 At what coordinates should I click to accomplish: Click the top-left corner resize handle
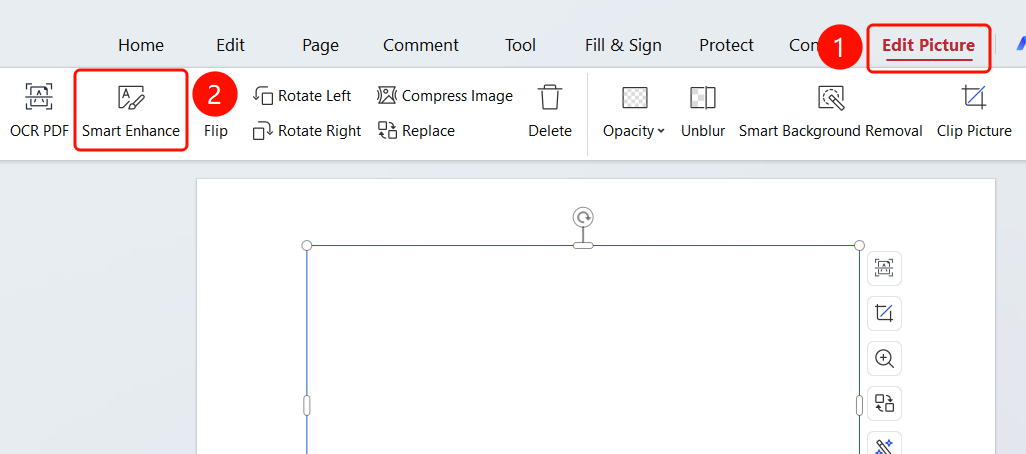pos(307,245)
